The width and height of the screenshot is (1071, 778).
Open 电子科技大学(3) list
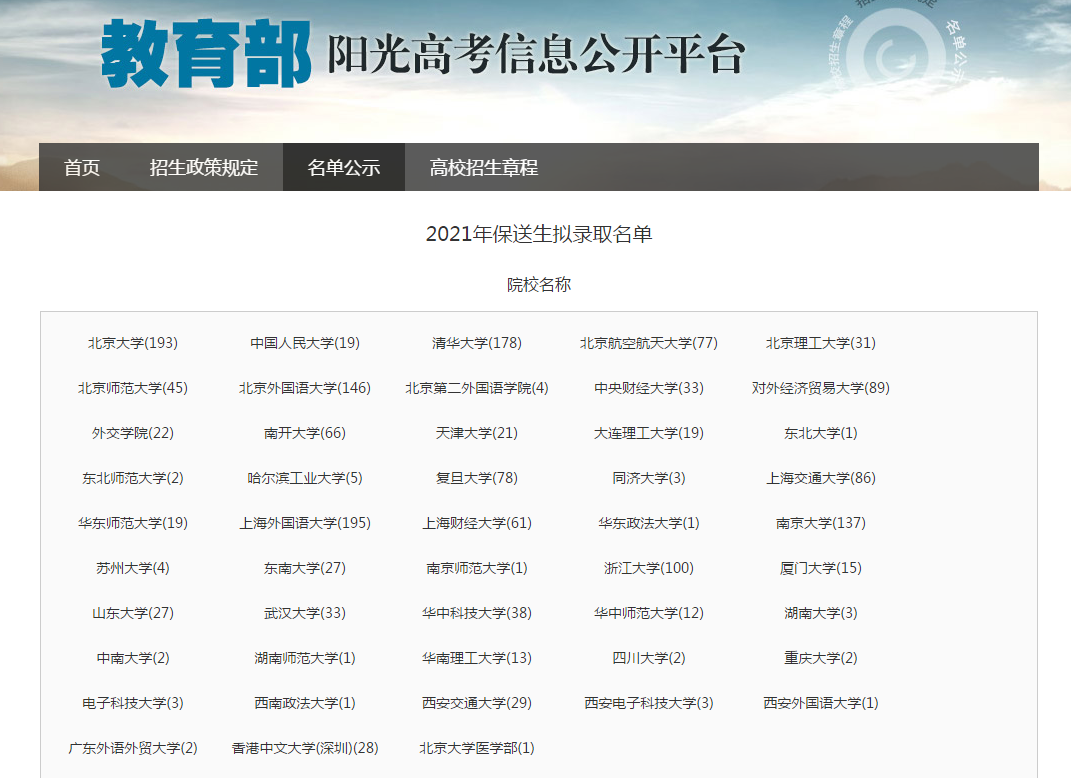pyautogui.click(x=133, y=704)
